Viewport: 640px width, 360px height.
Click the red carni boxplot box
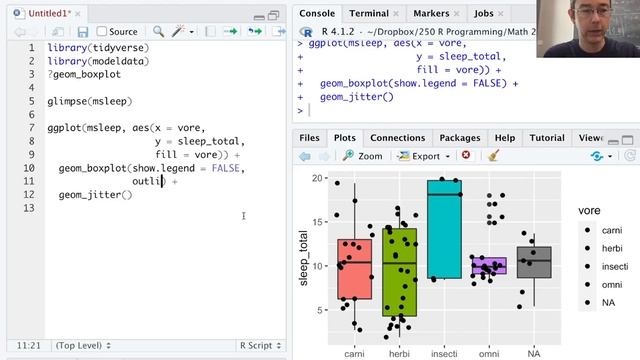[x=355, y=269]
